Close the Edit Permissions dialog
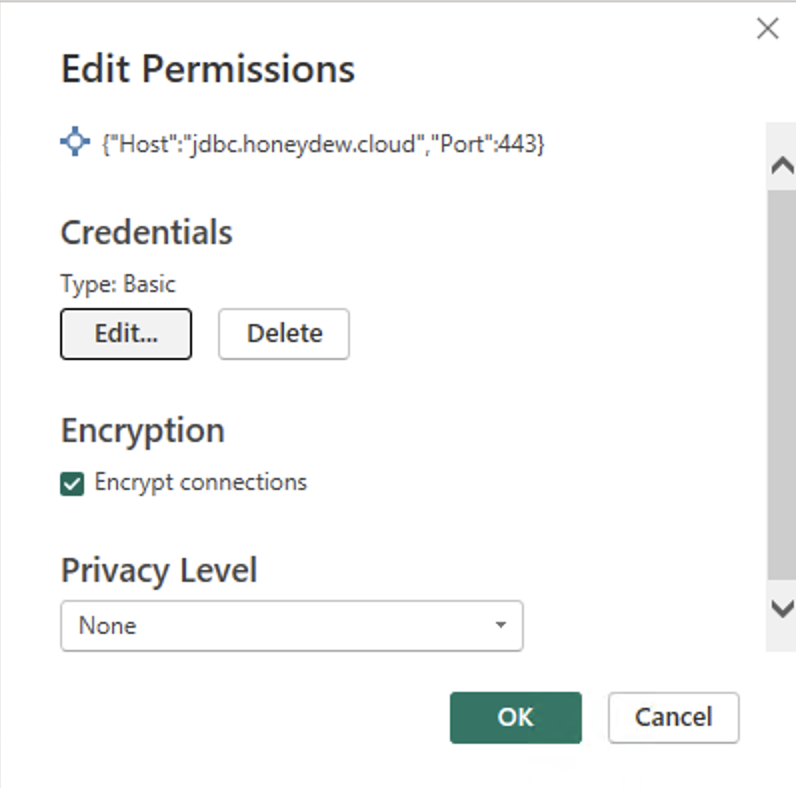The image size is (796, 788). pyautogui.click(x=767, y=29)
